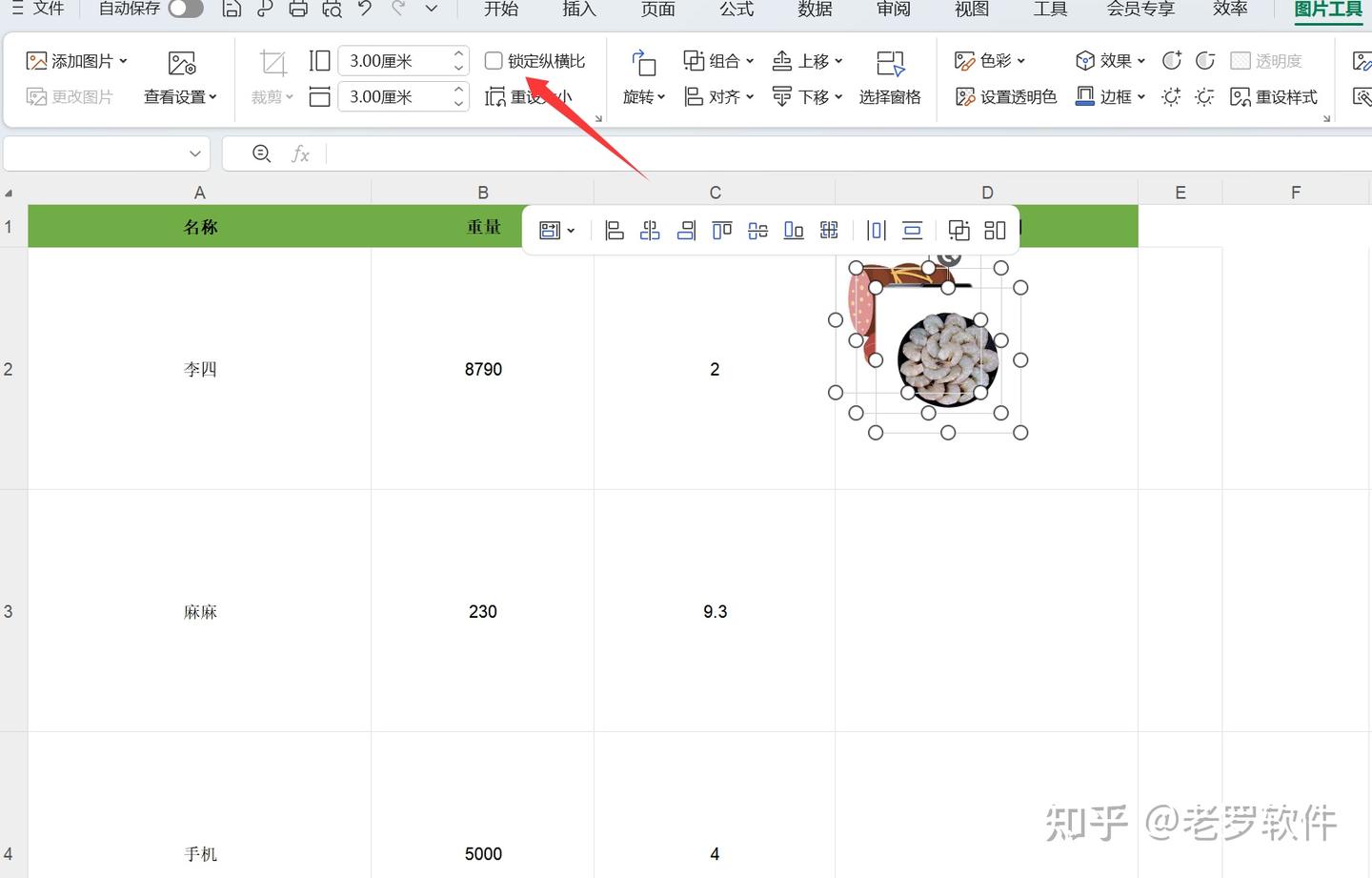Image resolution: width=1372 pixels, height=878 pixels.
Task: Click the 设置透明色 button
Action: (1006, 96)
